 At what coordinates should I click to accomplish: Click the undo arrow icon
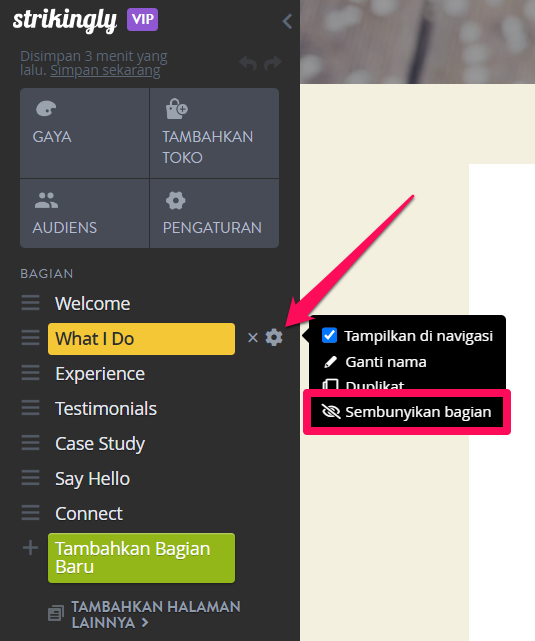pos(248,63)
